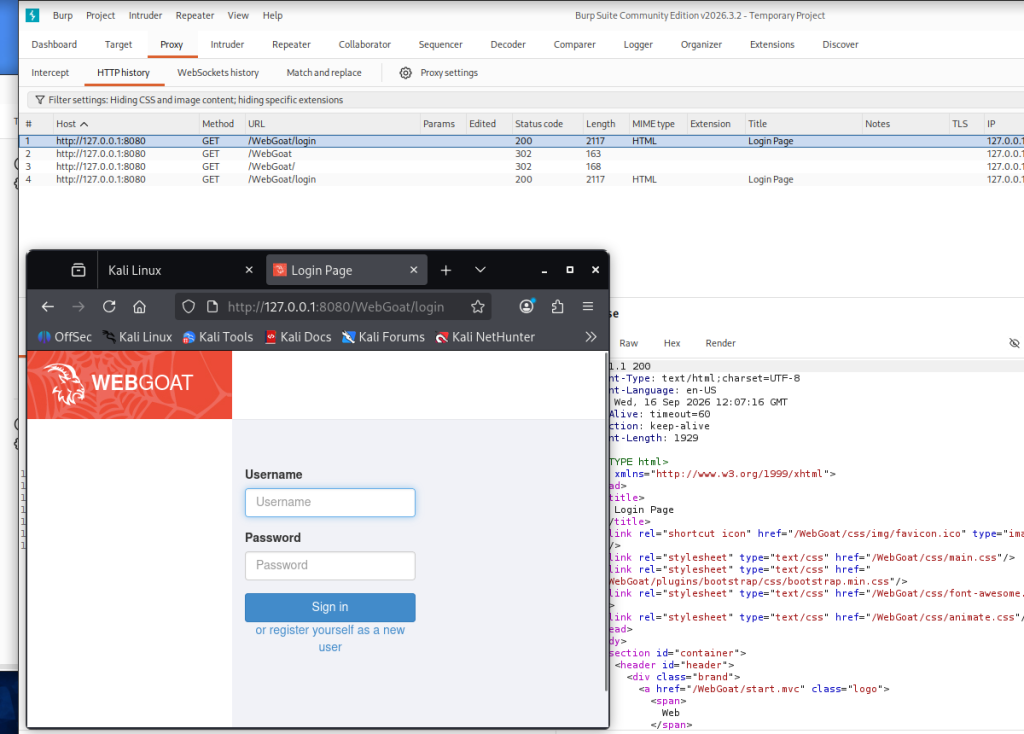
Task: Open Firefox extensions puzzle icon
Action: (x=557, y=306)
